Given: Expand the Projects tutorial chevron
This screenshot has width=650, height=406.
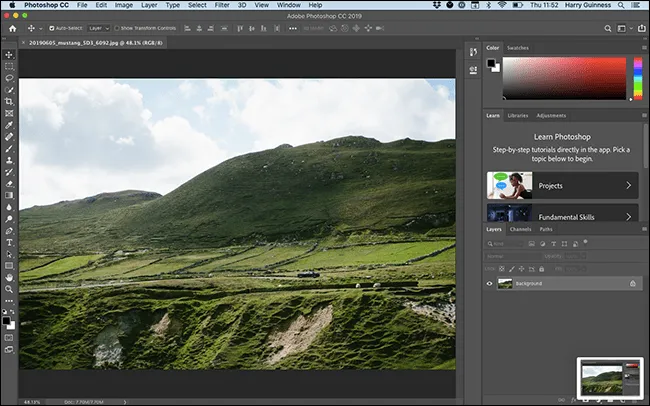Looking at the screenshot, I should pos(628,185).
